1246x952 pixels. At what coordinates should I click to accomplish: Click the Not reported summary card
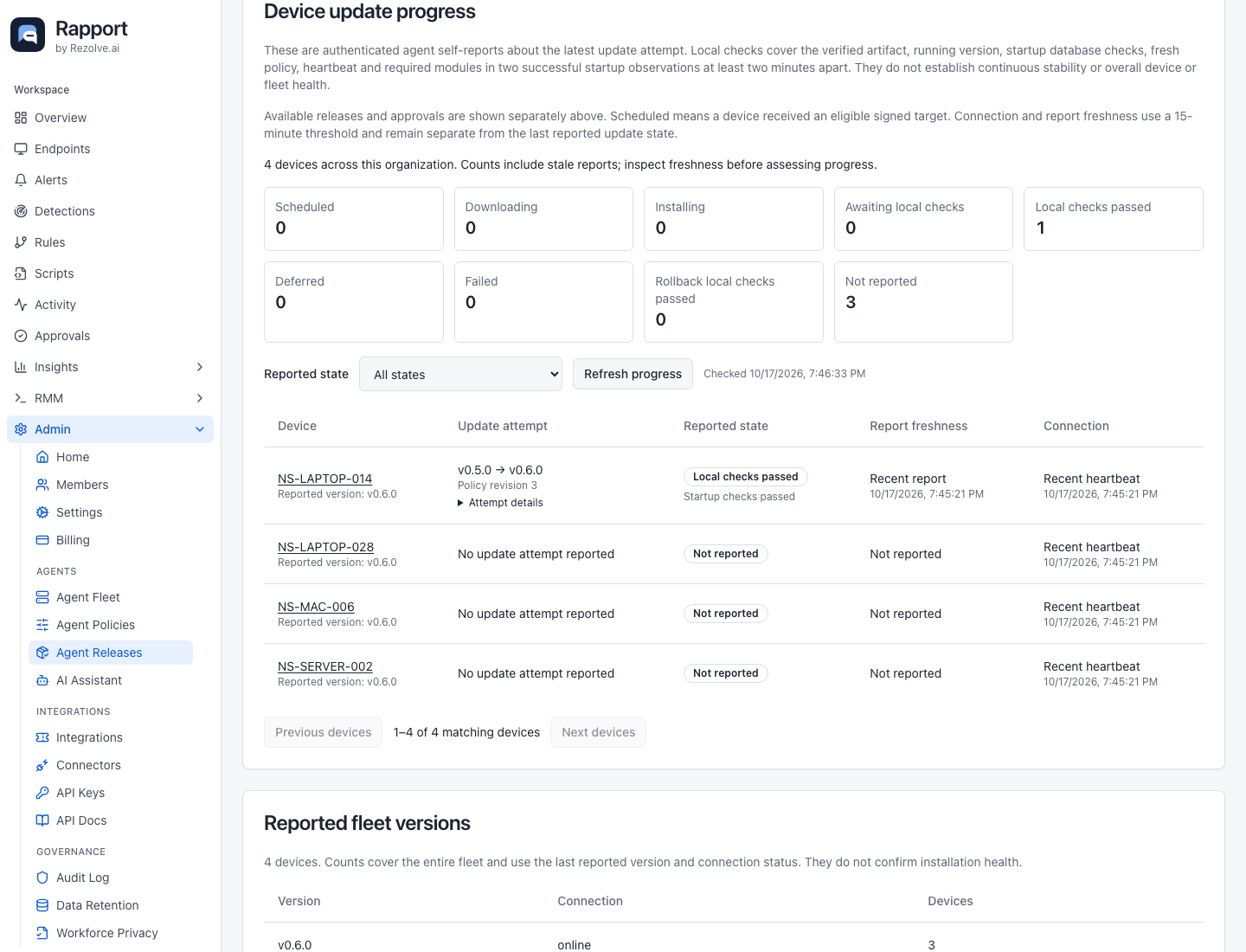[923, 302]
